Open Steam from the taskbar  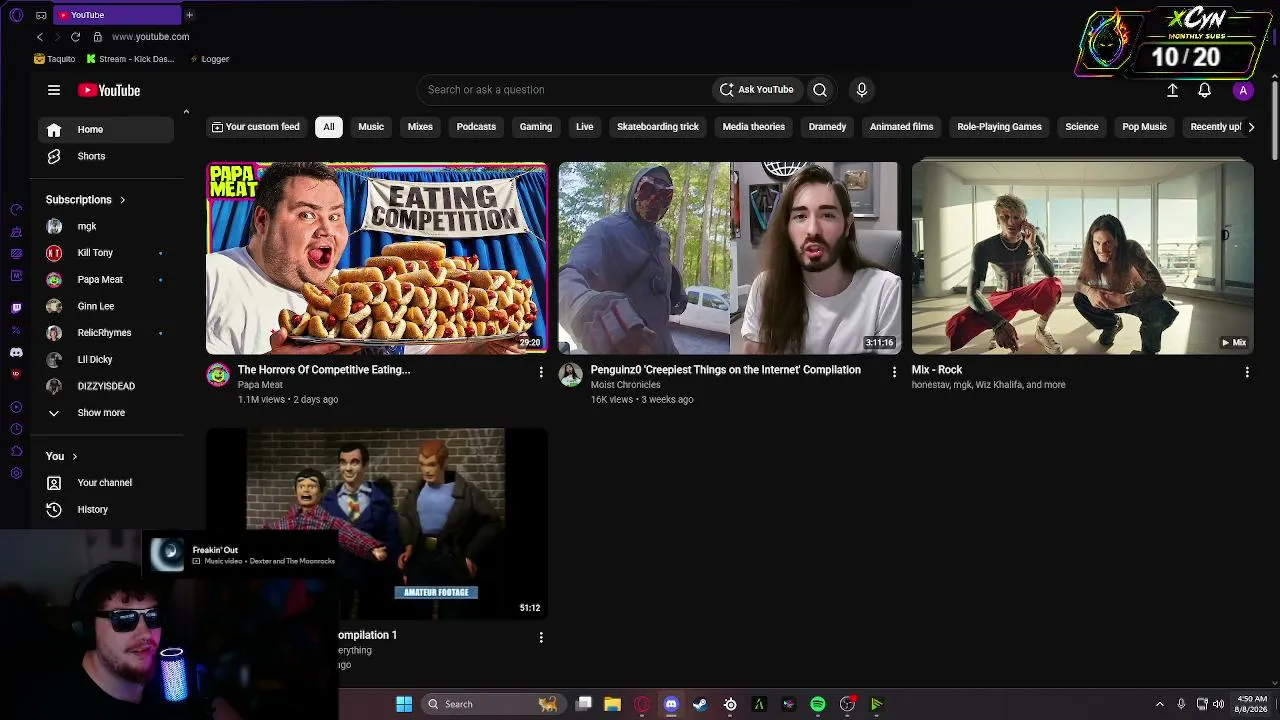coord(700,704)
